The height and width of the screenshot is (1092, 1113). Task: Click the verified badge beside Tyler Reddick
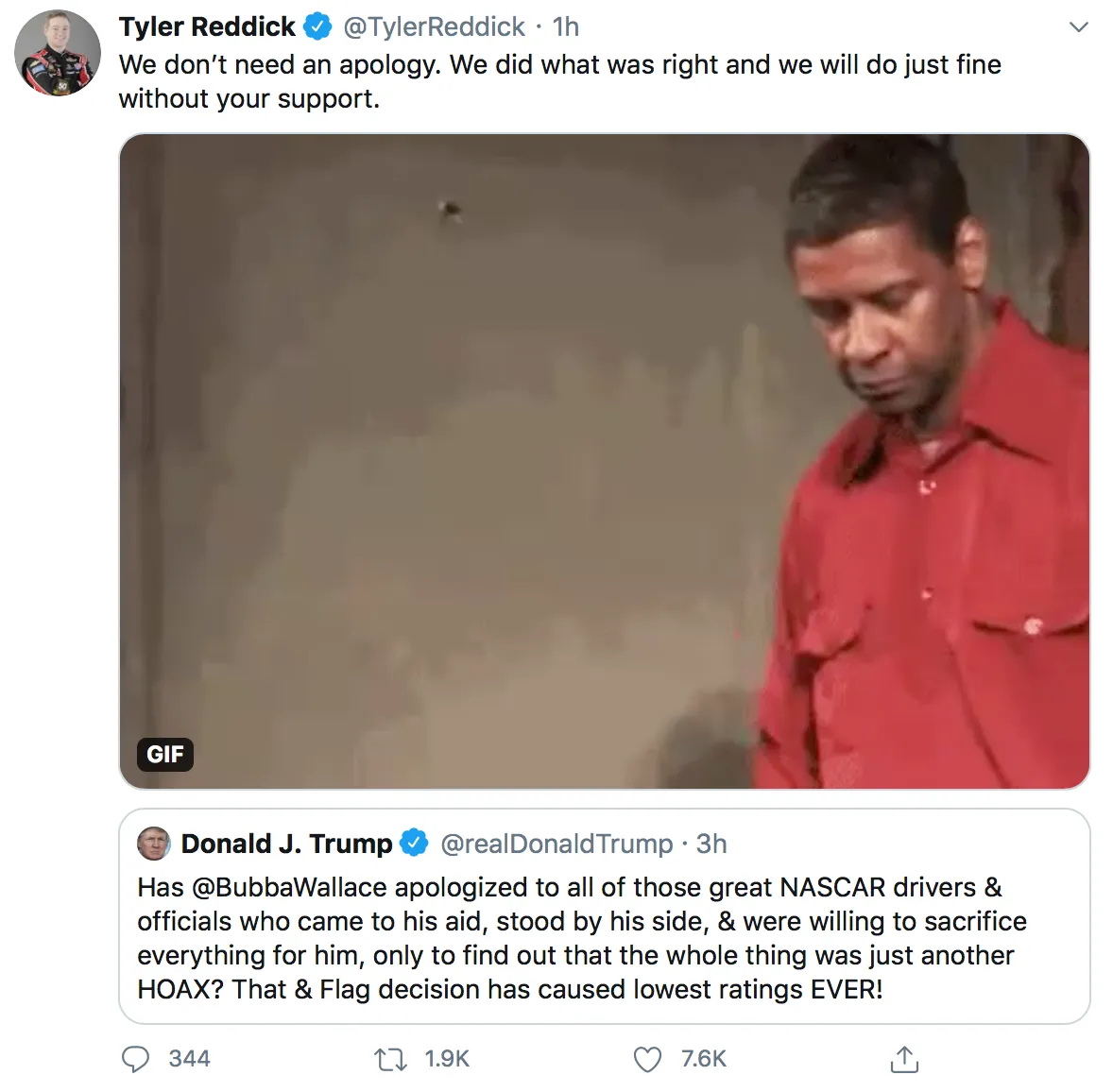(317, 27)
